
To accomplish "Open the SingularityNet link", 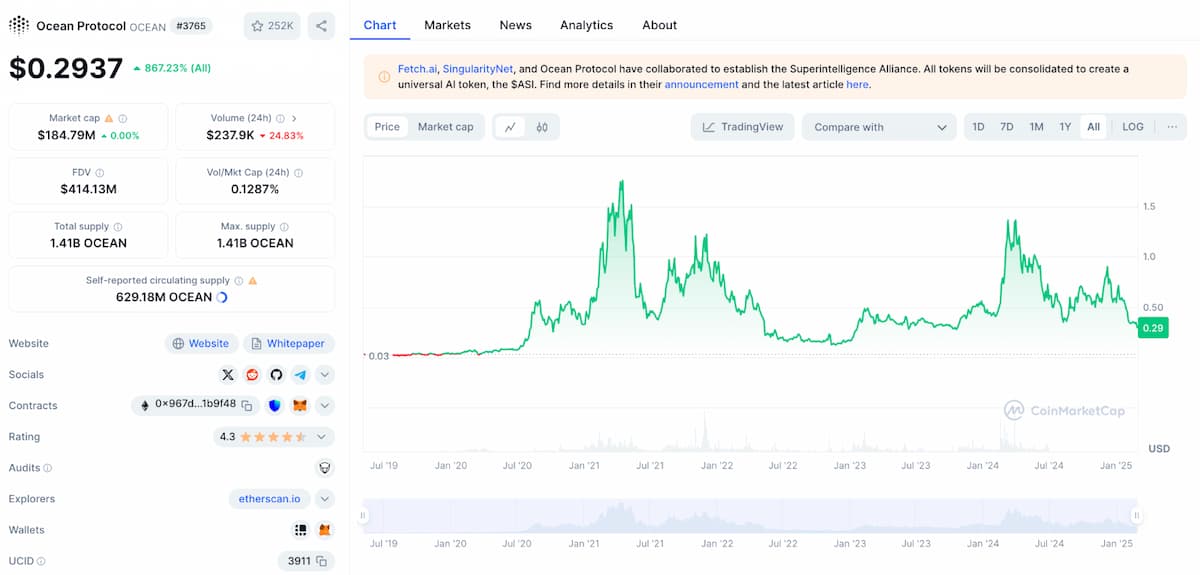I will coord(478,69).
